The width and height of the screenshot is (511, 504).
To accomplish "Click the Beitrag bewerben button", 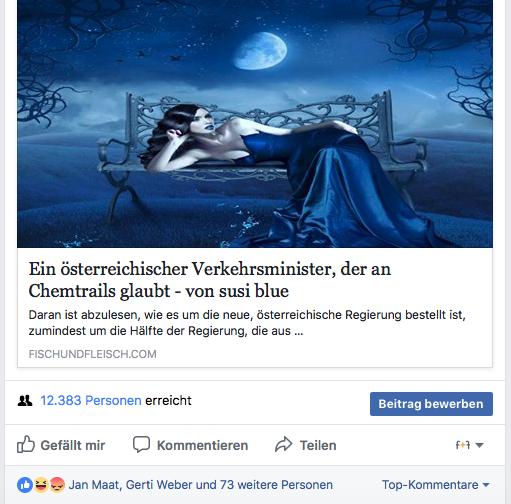I will pyautogui.click(x=431, y=404).
